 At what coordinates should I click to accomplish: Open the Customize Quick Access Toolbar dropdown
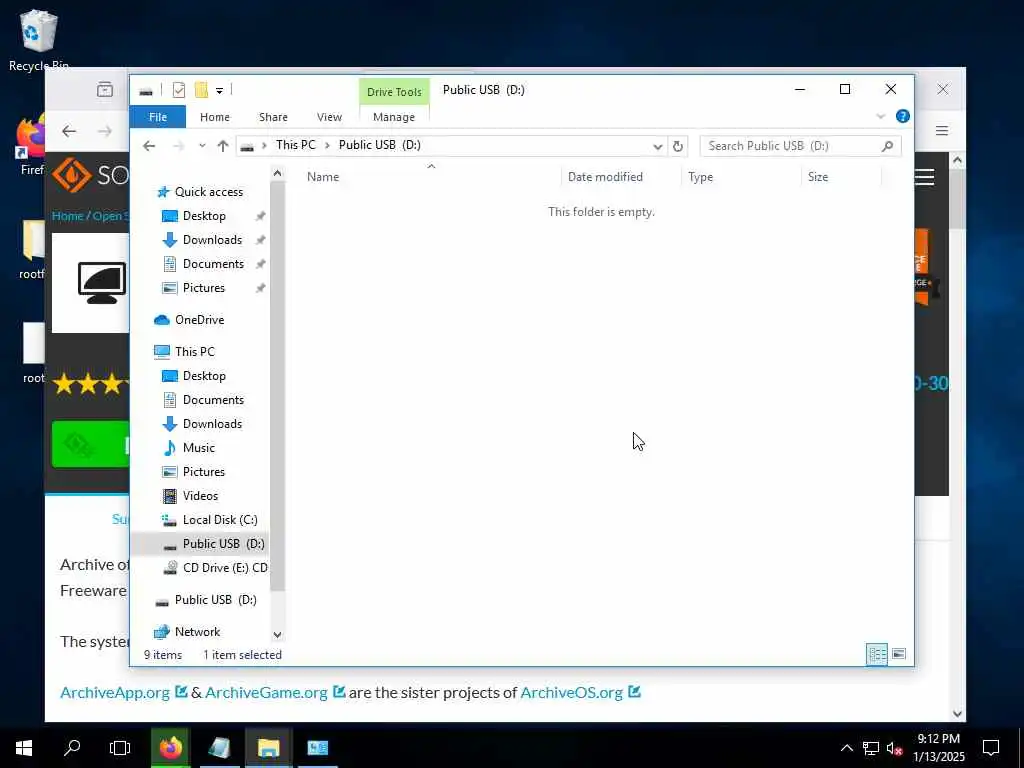pos(219,91)
